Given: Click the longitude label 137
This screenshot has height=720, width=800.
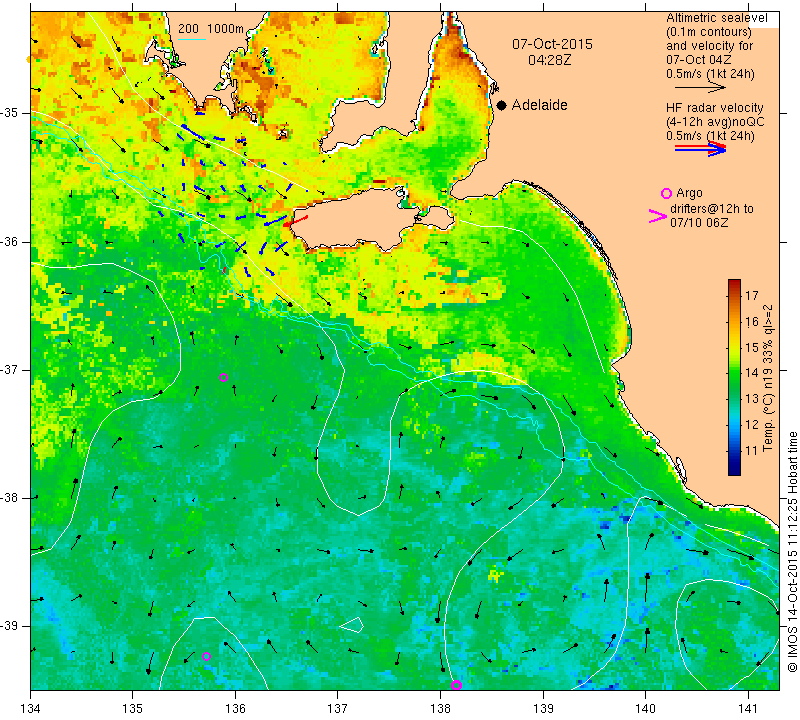Looking at the screenshot, I should (338, 709).
